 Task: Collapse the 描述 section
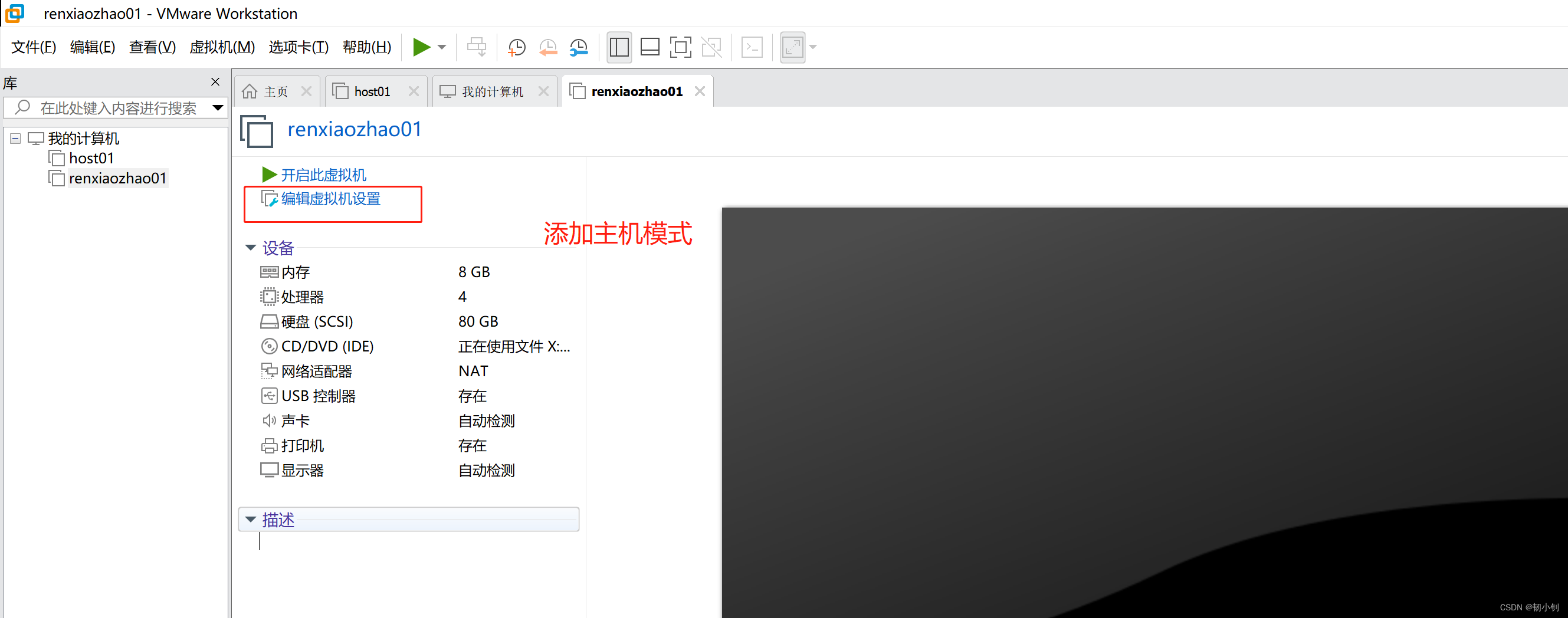point(250,520)
